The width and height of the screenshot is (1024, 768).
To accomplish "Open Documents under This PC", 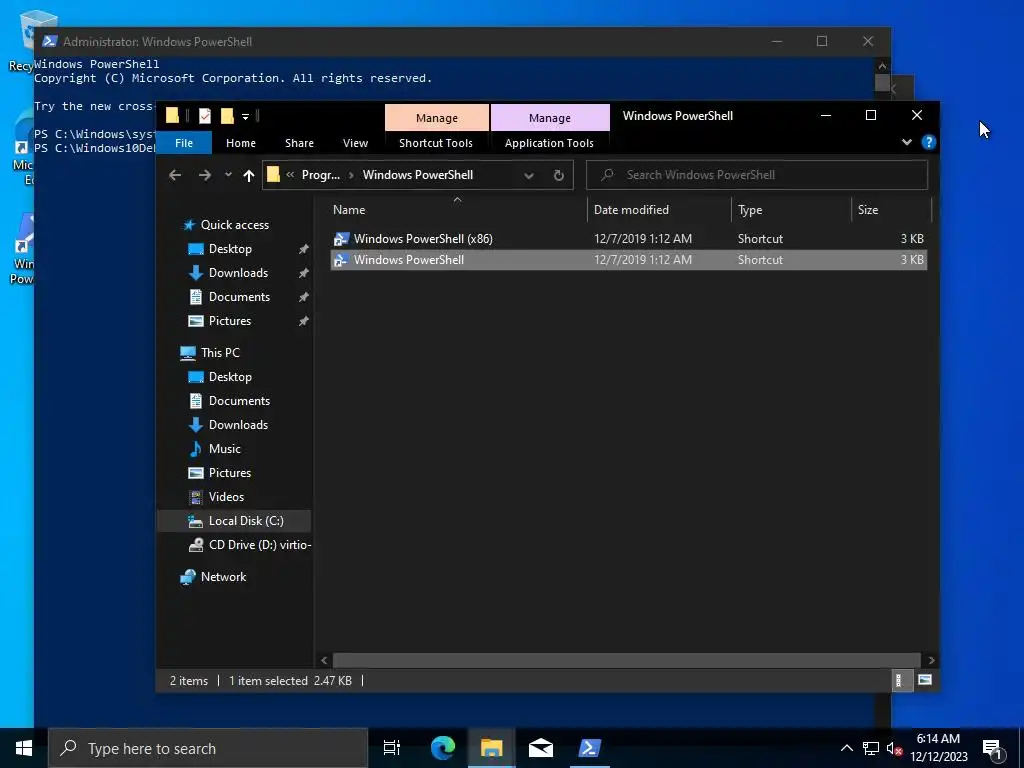I will (x=239, y=401).
